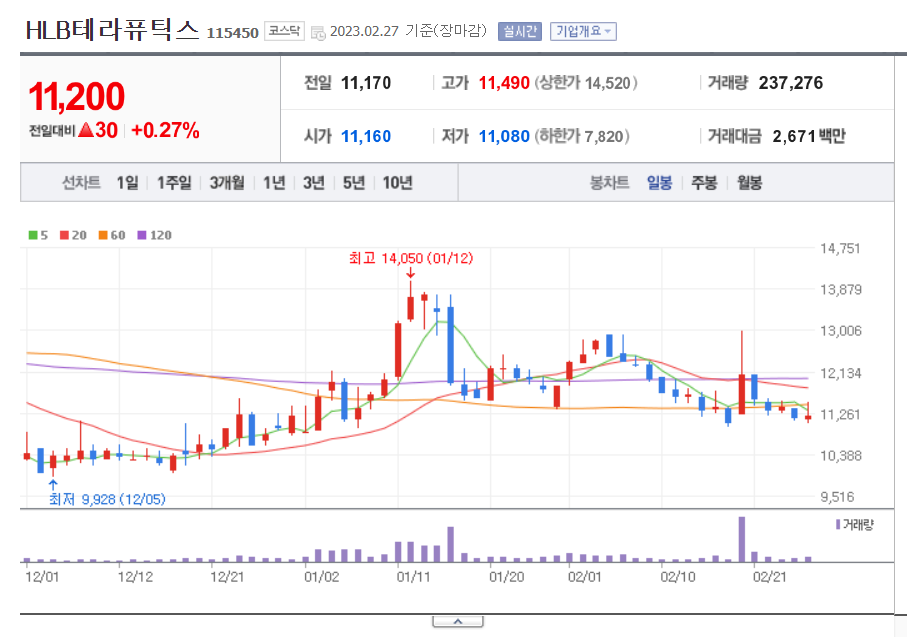Viewport: 907px width, 637px height.
Task: Click the 코스닥 market badge
Action: [284, 31]
